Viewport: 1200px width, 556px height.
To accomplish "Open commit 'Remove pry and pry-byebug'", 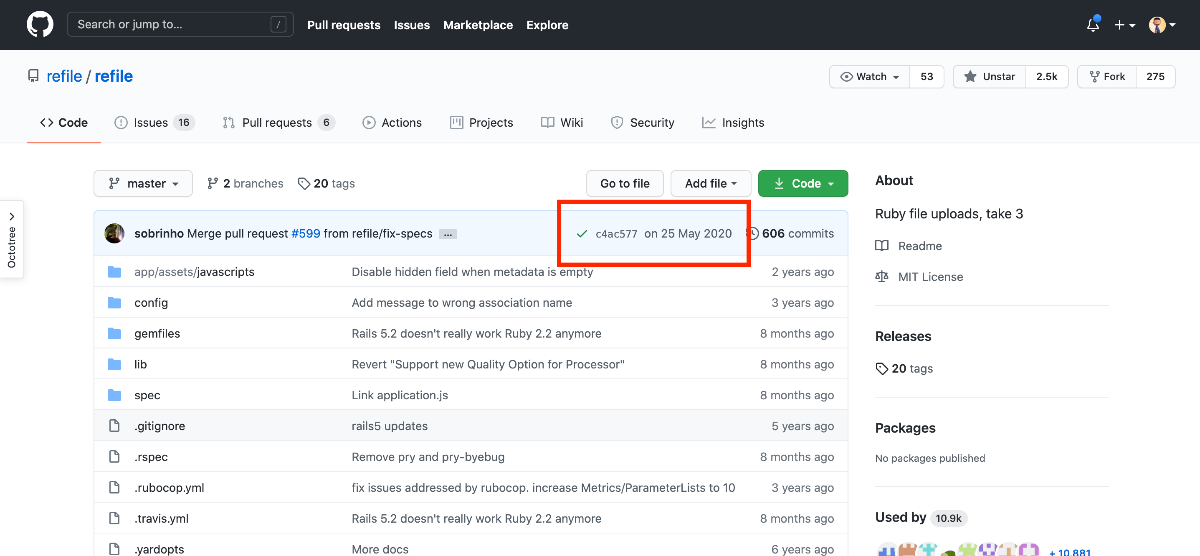I will (x=428, y=457).
